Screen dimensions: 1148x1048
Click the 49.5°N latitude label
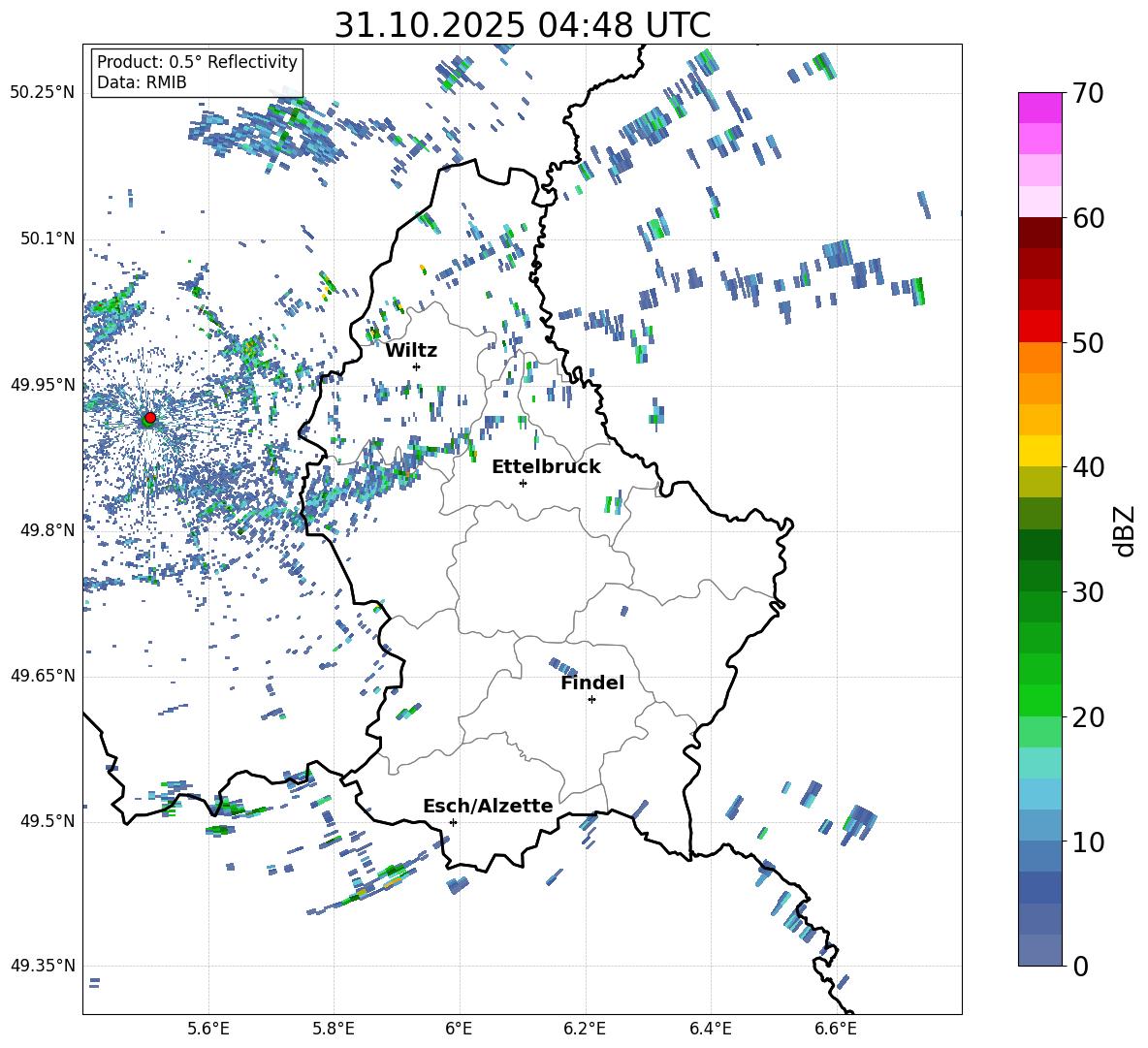click(x=48, y=821)
